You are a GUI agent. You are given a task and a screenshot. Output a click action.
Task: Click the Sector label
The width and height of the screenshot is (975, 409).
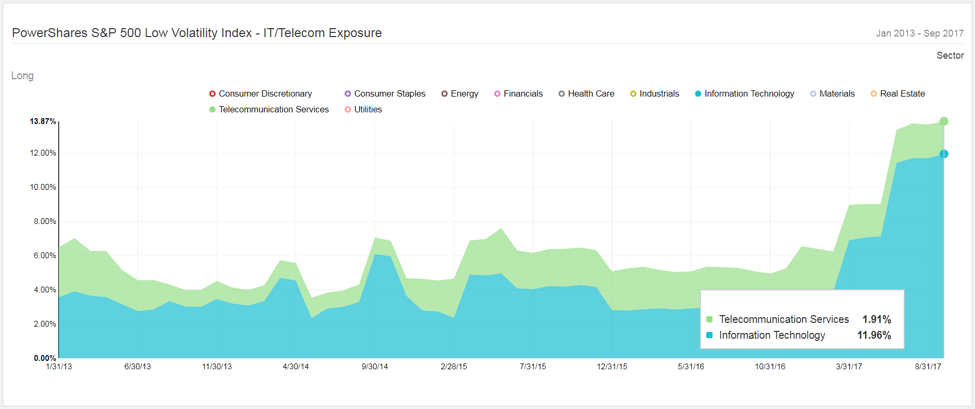[951, 55]
